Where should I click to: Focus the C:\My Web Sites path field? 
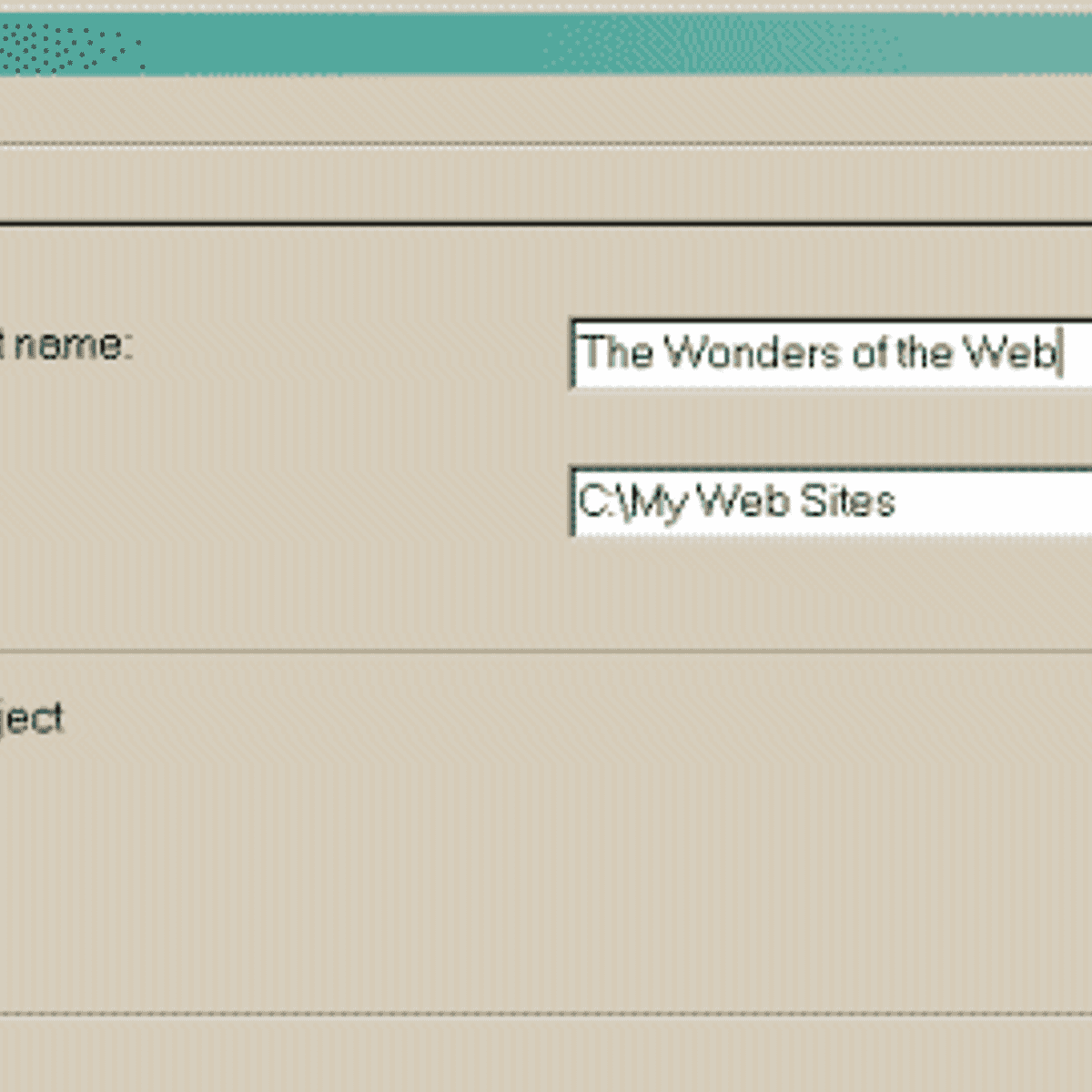[x=830, y=502]
